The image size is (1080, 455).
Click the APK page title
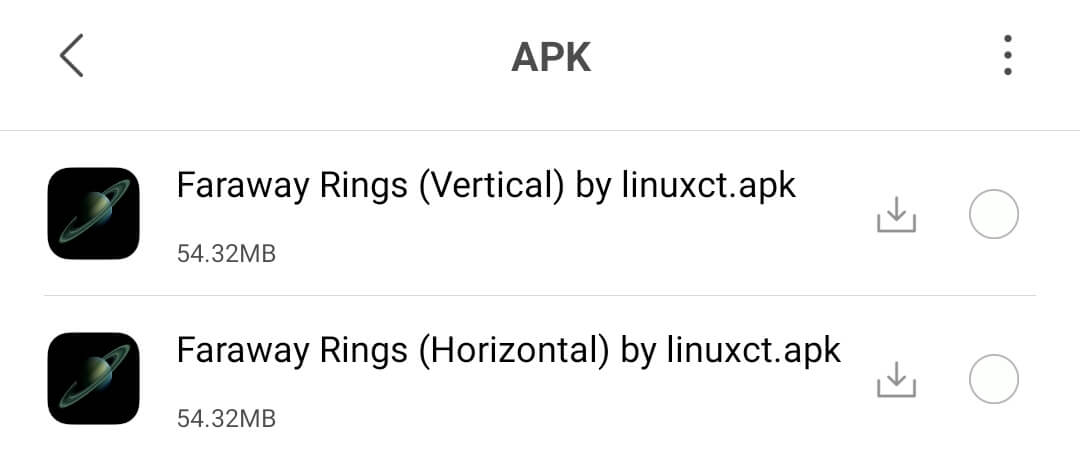(551, 57)
